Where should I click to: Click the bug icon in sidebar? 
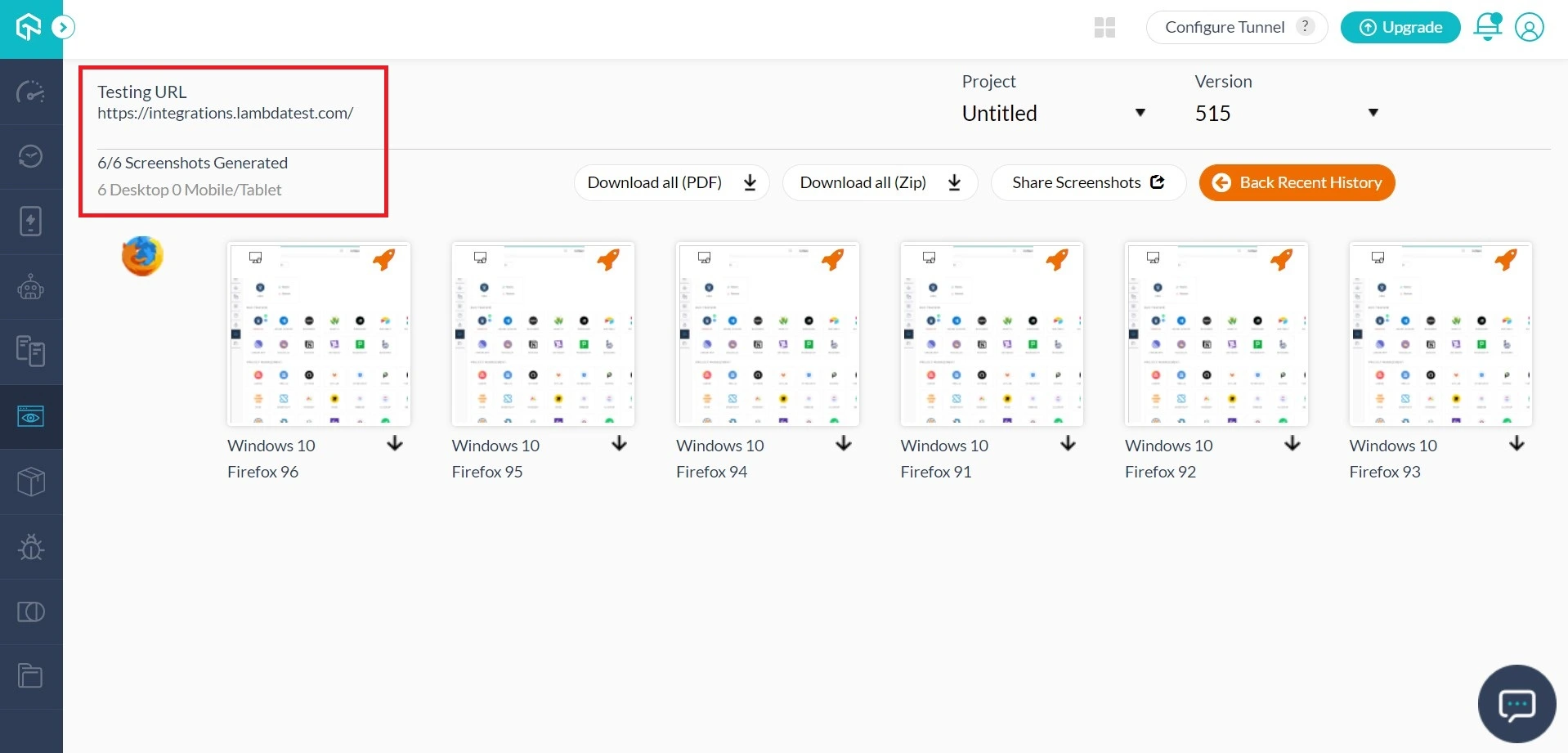[31, 547]
